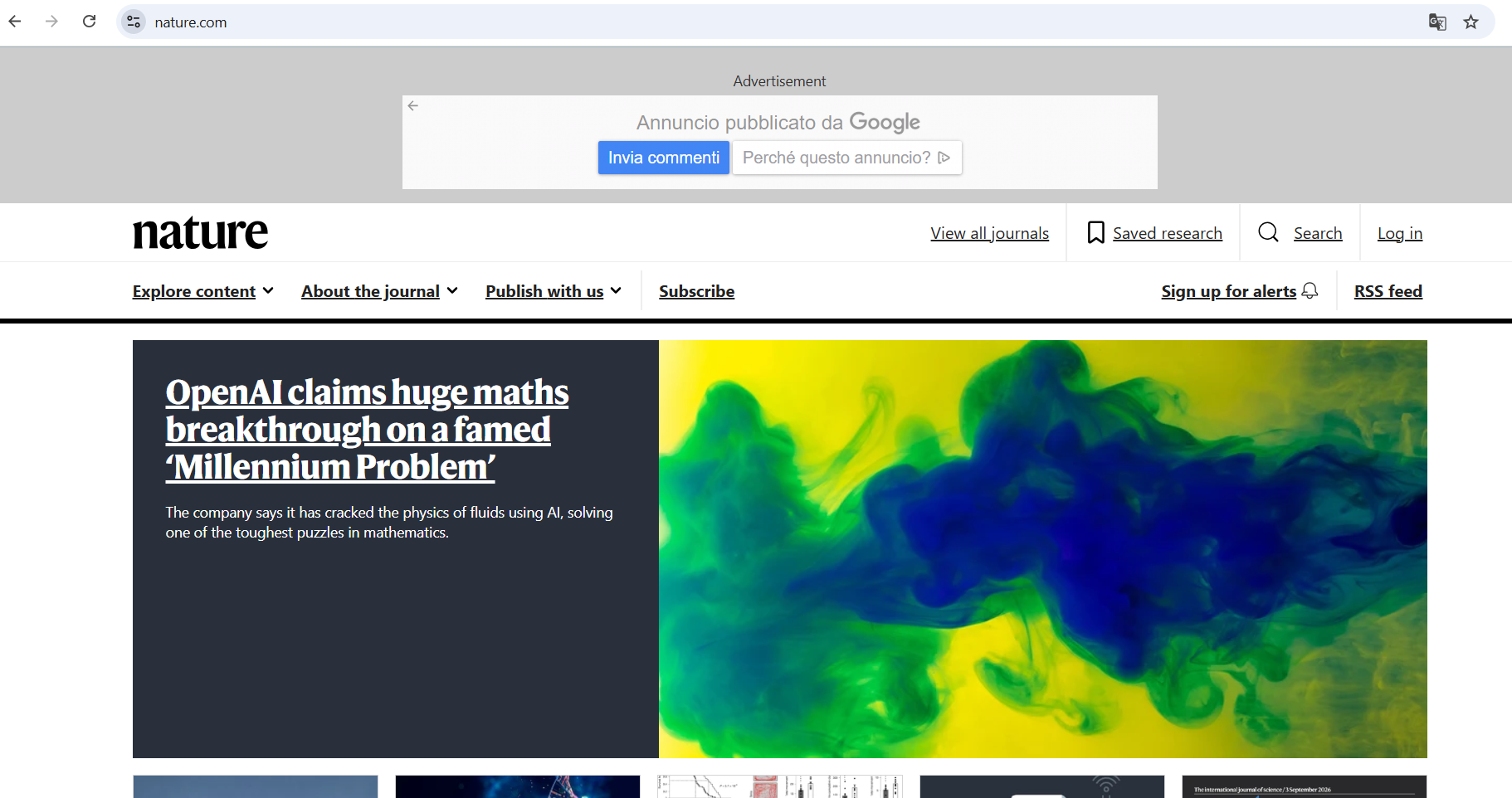The width and height of the screenshot is (1512, 798).
Task: Click the article summary about physics of fluids
Action: click(388, 523)
